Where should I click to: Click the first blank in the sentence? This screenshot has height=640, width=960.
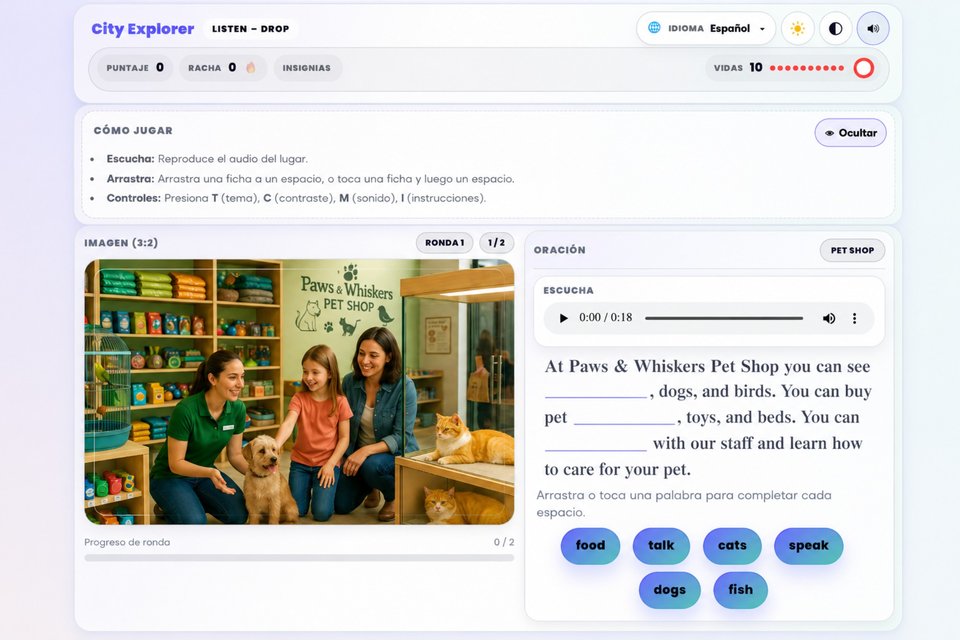click(x=596, y=392)
